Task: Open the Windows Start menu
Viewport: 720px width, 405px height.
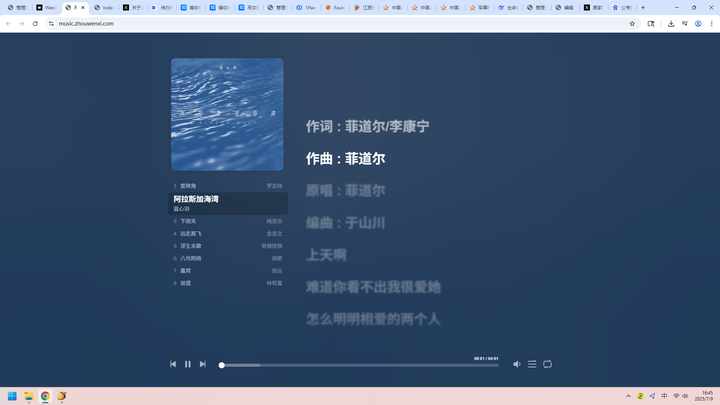Action: [x=12, y=396]
